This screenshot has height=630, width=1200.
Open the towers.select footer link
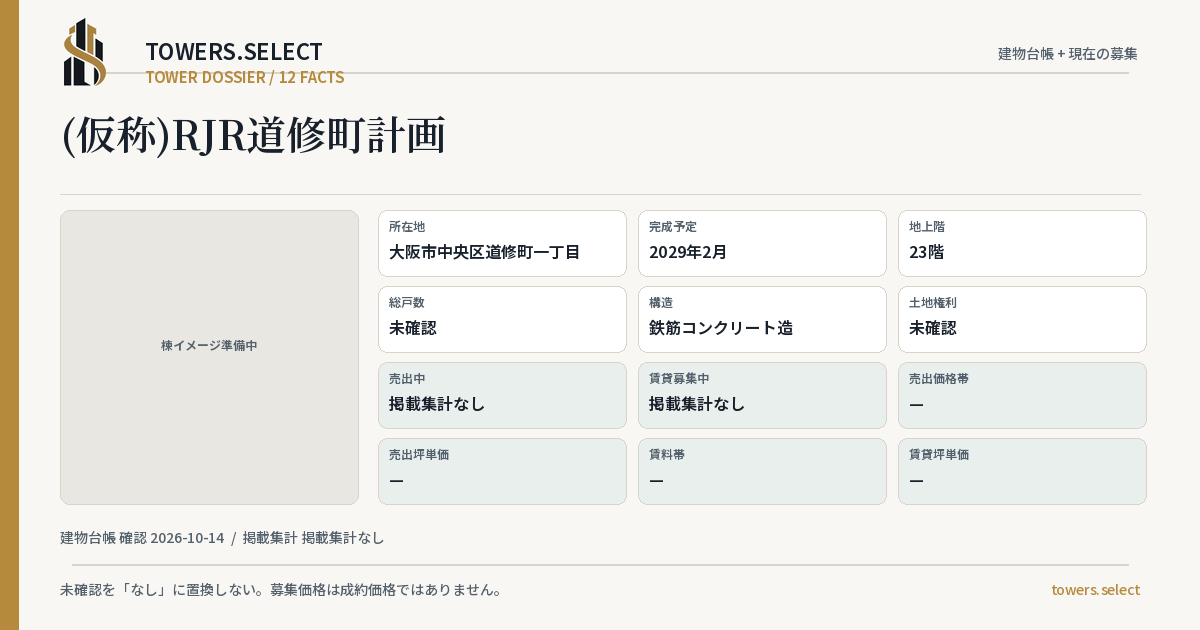pyautogui.click(x=1095, y=590)
